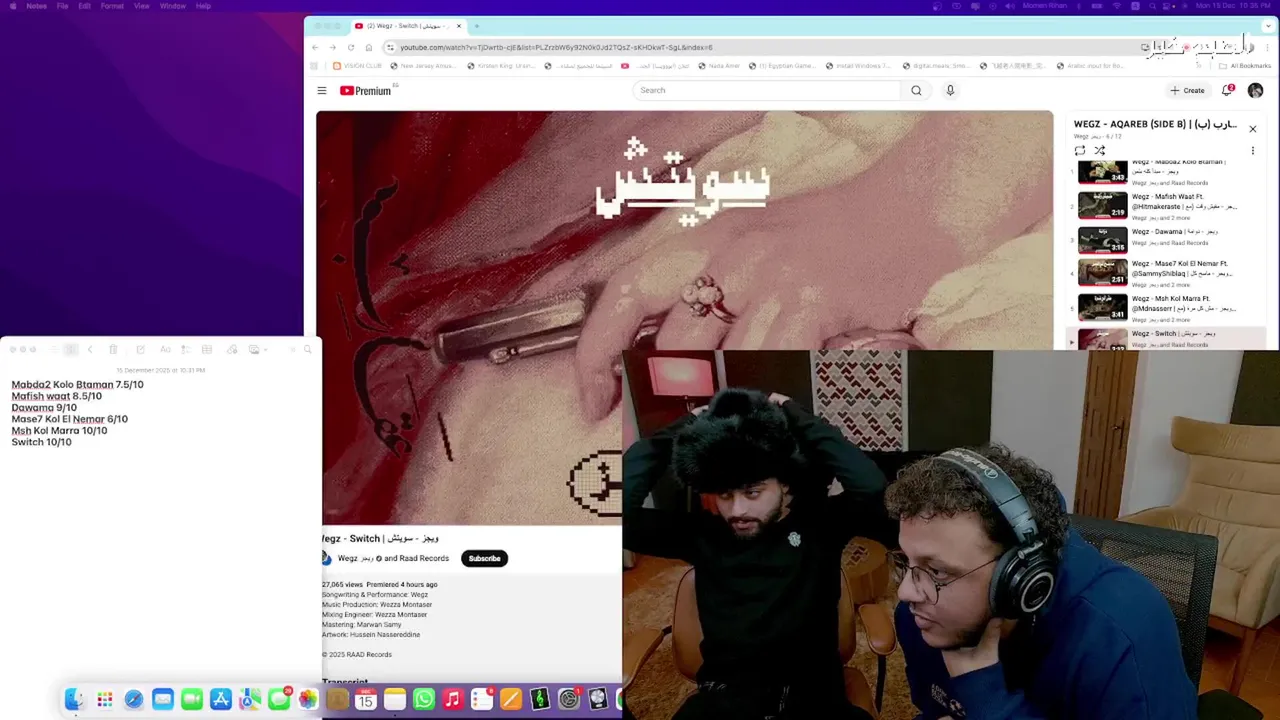Open Finder from the Dock
Screen dimensions: 1280x720
[x=75, y=699]
